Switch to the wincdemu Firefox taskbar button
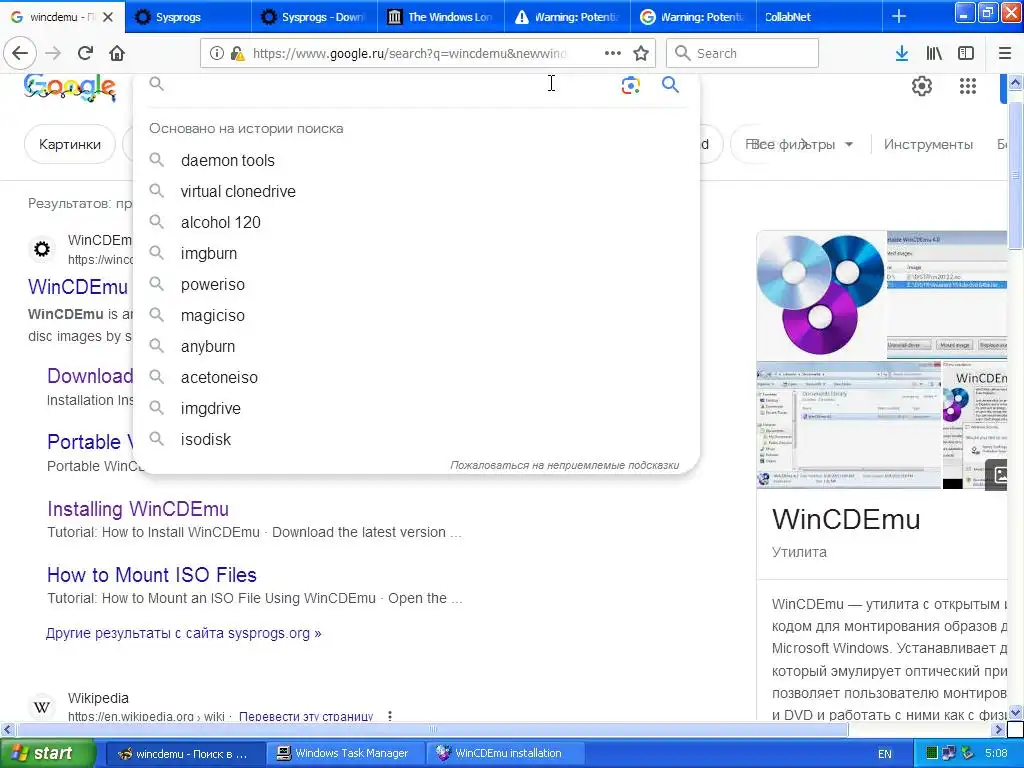This screenshot has height=768, width=1024. 185,754
